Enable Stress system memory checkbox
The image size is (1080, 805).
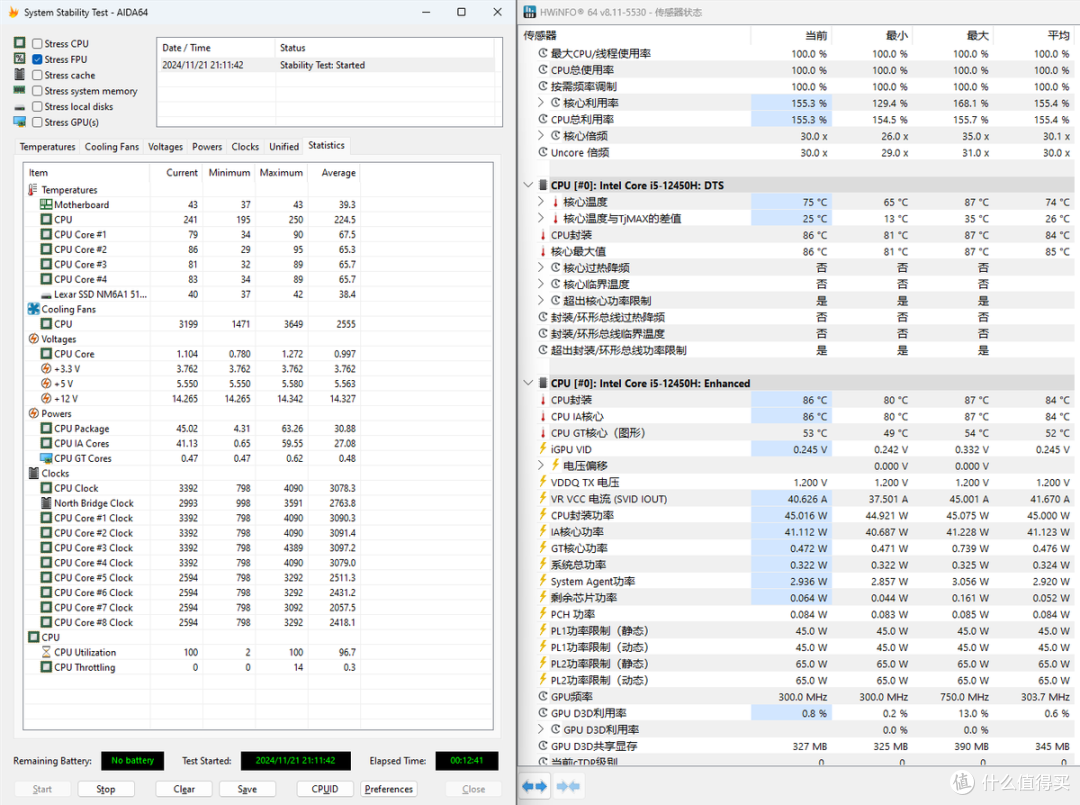[x=37, y=91]
